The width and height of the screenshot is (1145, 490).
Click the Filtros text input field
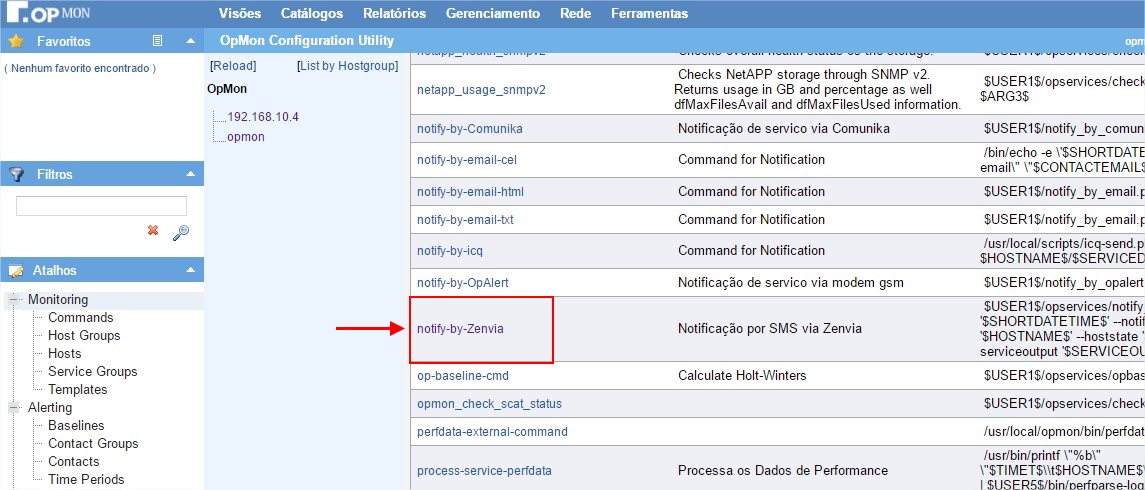(x=101, y=206)
